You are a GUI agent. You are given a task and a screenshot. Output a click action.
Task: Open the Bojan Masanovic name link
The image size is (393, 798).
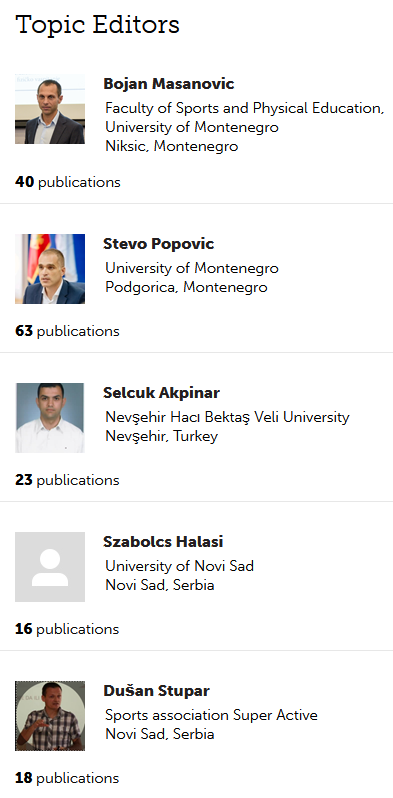point(169,84)
